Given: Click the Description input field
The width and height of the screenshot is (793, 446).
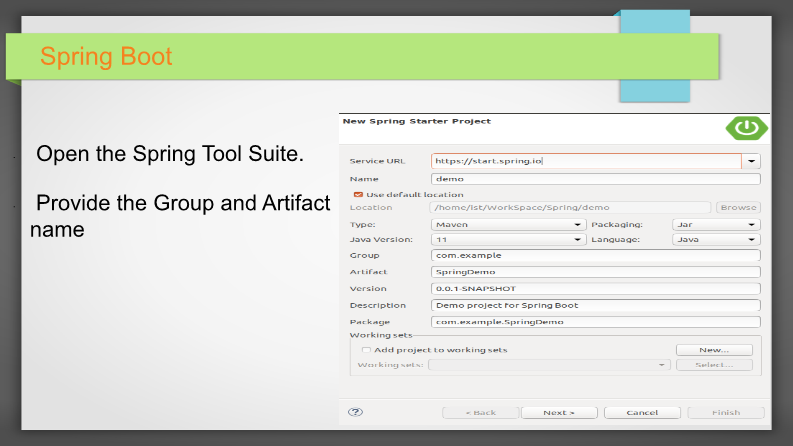Looking at the screenshot, I should (596, 305).
